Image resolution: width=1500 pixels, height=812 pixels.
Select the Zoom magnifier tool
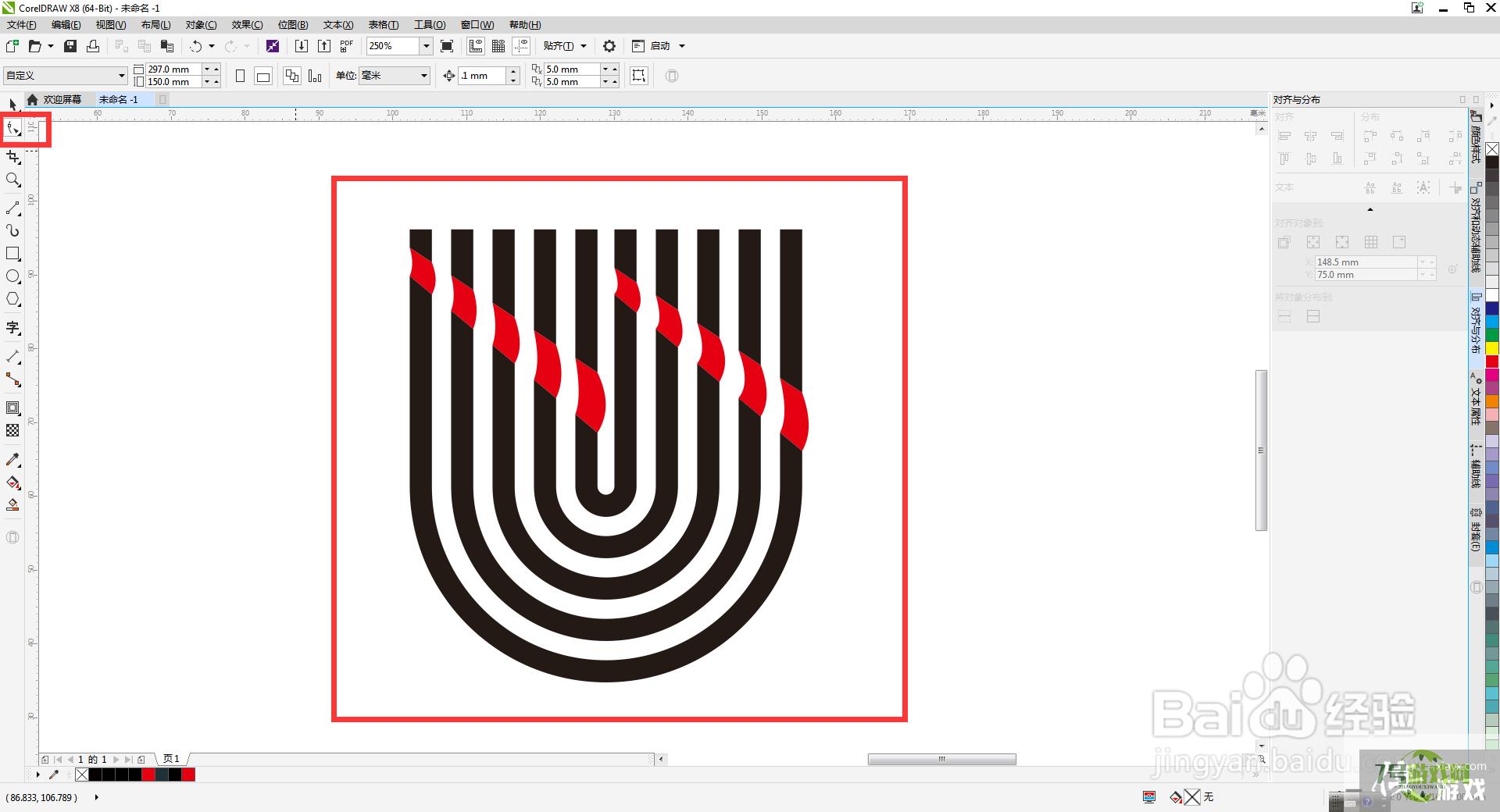13,180
